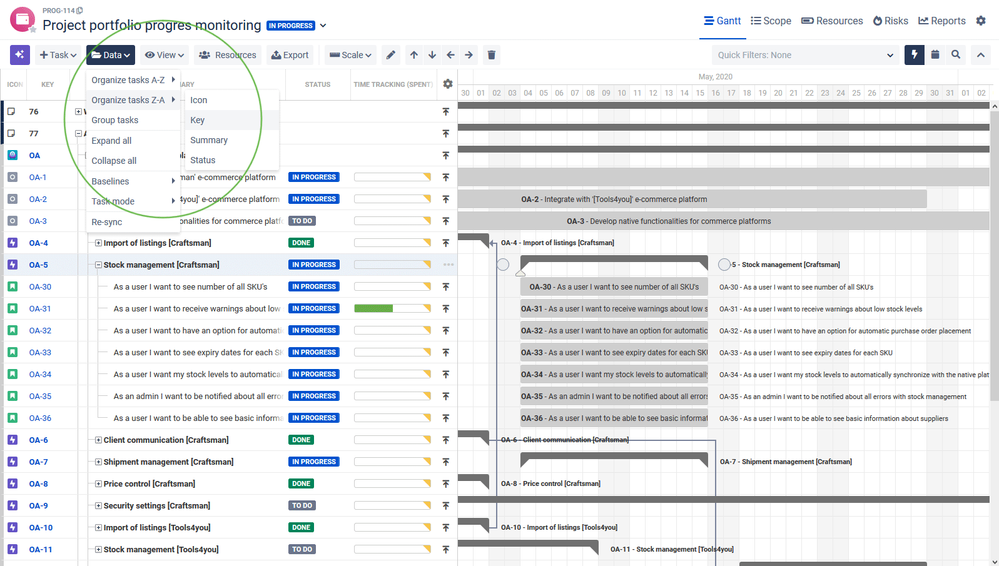Open Baselines submenu
The image size is (999, 566).
(133, 181)
